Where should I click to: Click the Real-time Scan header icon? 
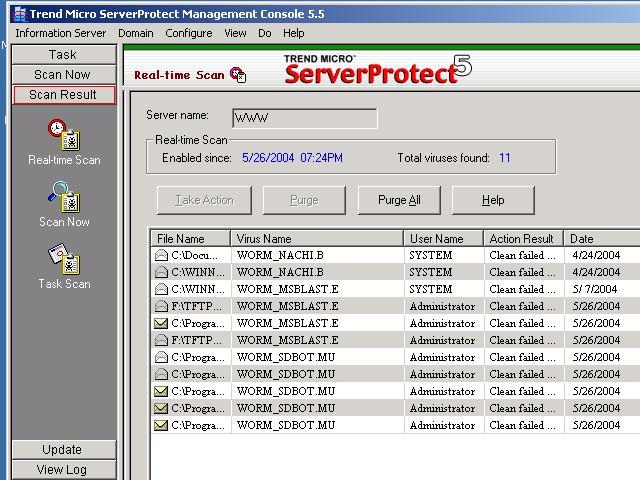(238, 75)
